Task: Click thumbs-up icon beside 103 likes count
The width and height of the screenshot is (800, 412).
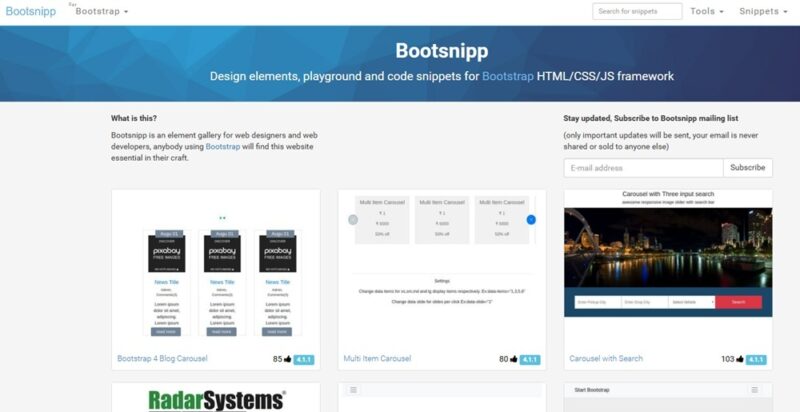Action: pyautogui.click(x=740, y=359)
